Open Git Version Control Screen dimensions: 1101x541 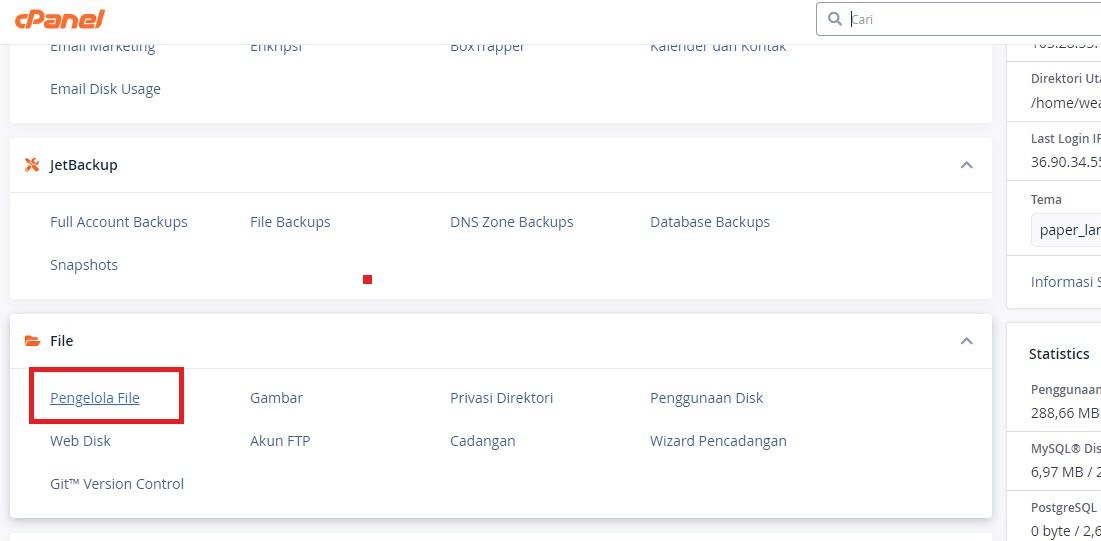click(117, 484)
